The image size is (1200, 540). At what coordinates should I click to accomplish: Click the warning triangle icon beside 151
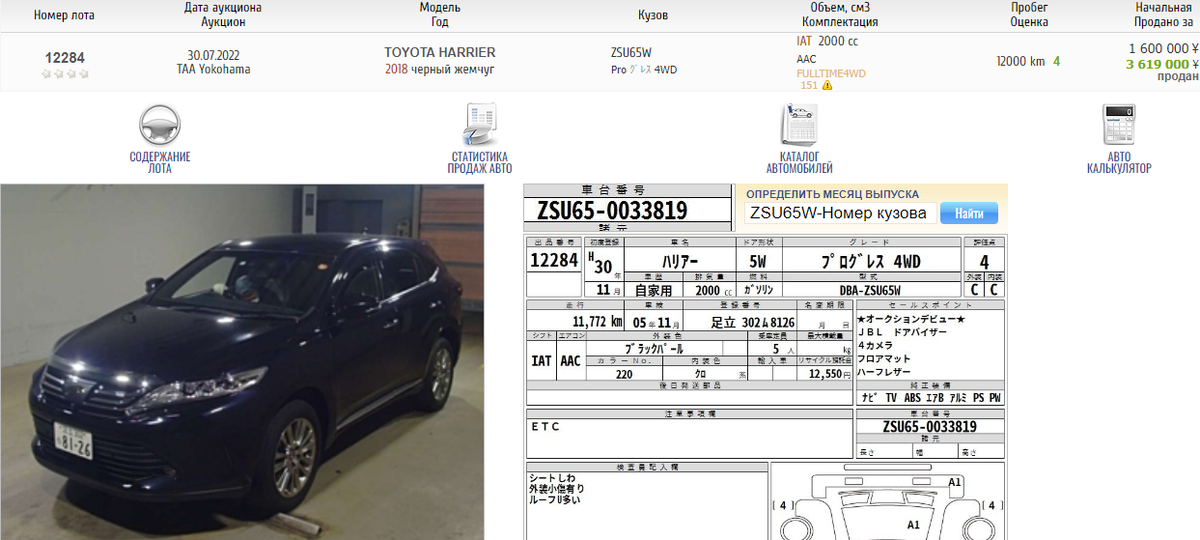coord(827,86)
